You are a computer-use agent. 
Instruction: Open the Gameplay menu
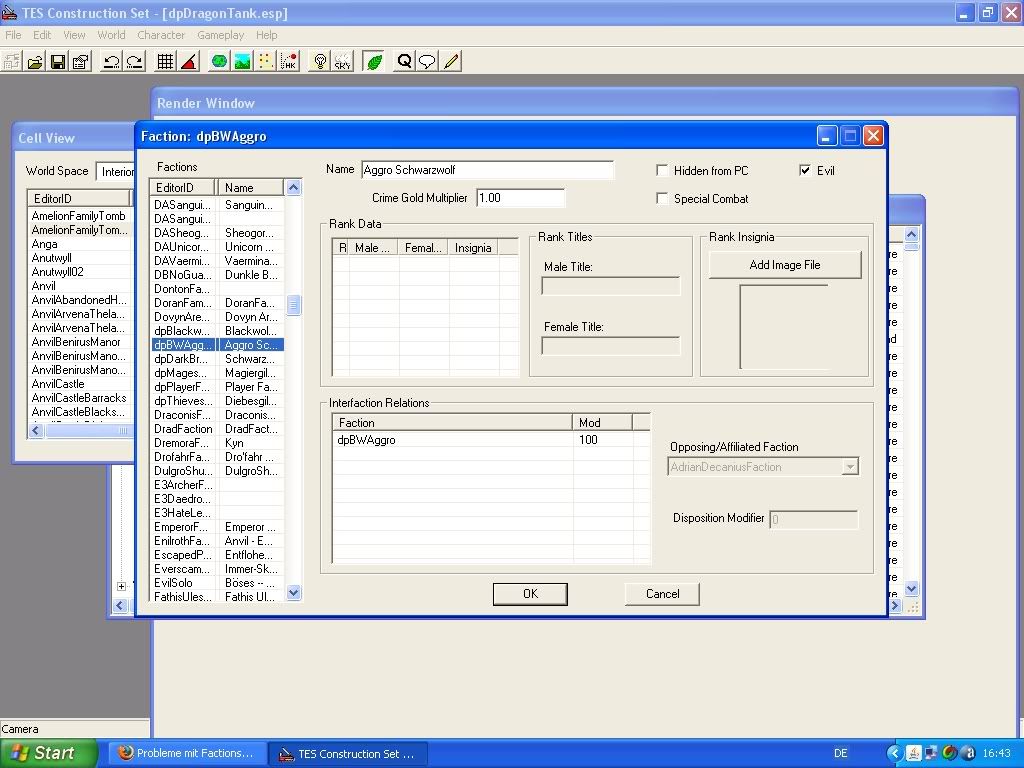(x=220, y=35)
